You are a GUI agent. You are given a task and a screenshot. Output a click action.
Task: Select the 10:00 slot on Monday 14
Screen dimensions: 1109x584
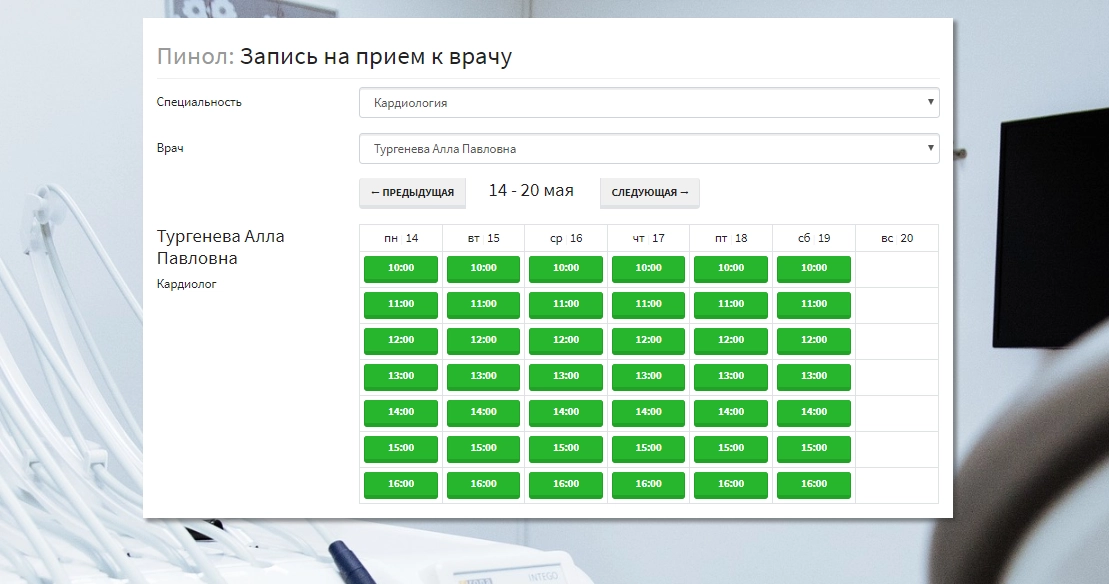pyautogui.click(x=400, y=268)
